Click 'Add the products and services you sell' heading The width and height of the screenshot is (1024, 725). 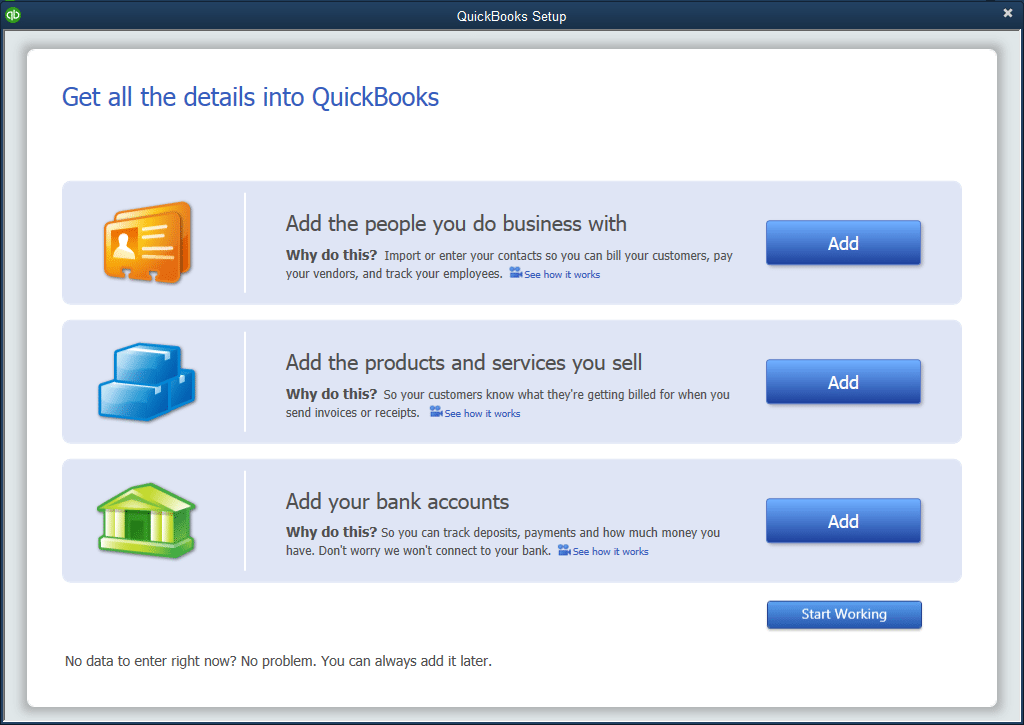pos(464,363)
